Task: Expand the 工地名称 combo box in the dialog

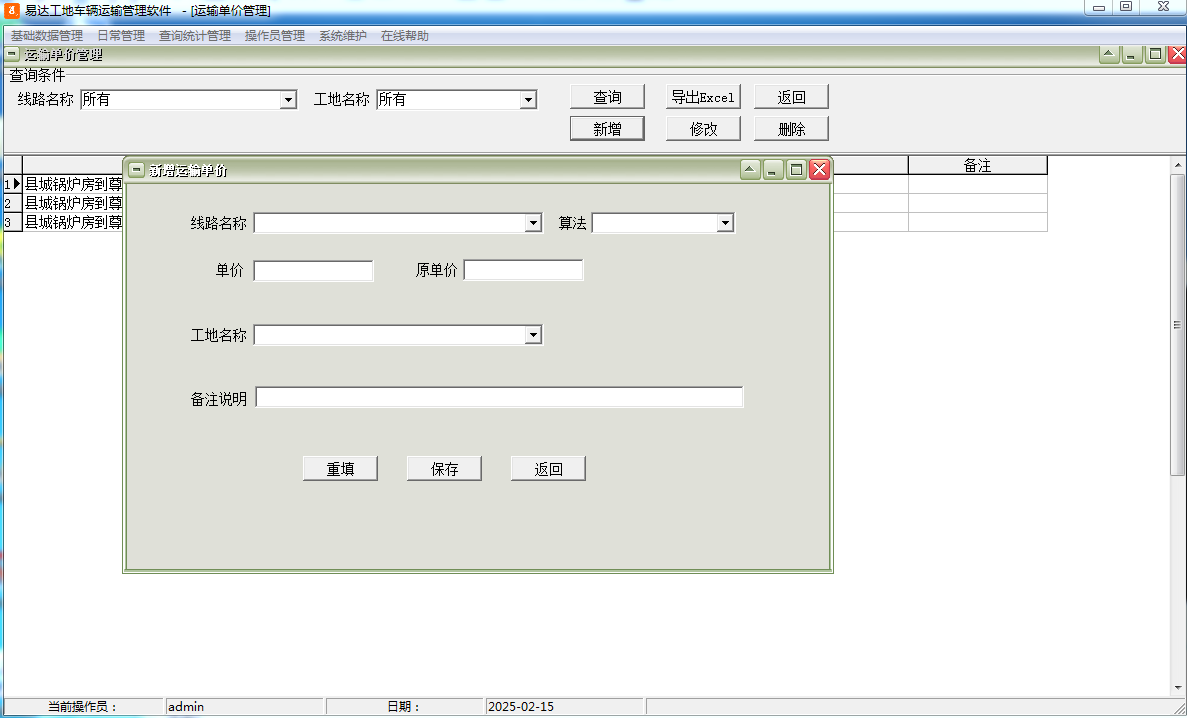Action: pos(534,334)
